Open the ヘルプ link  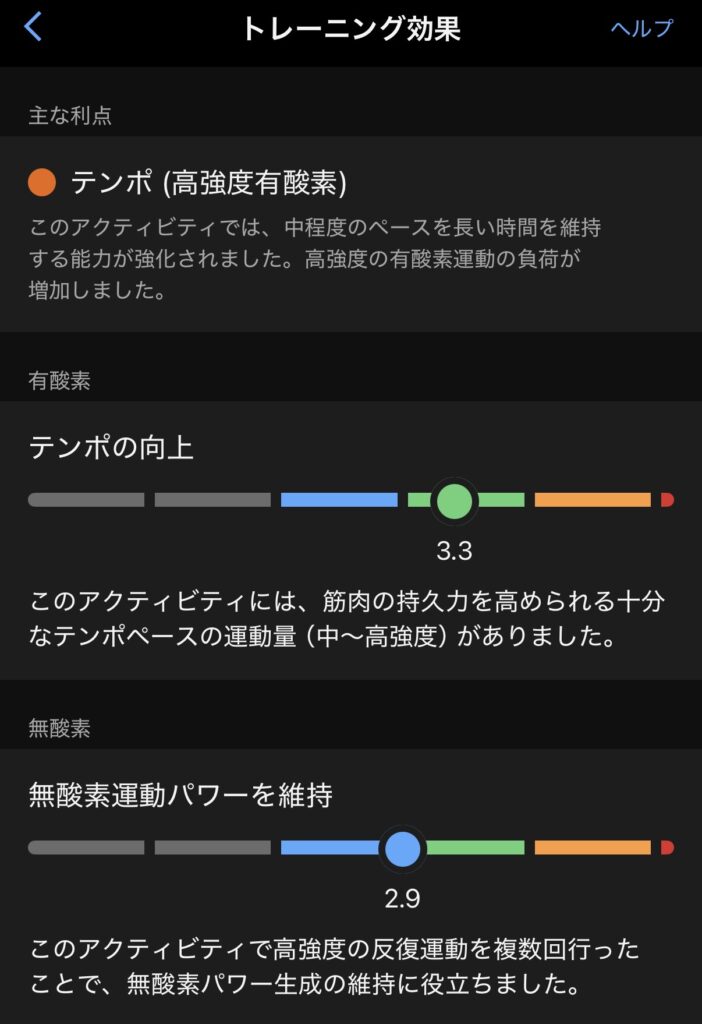point(642,28)
